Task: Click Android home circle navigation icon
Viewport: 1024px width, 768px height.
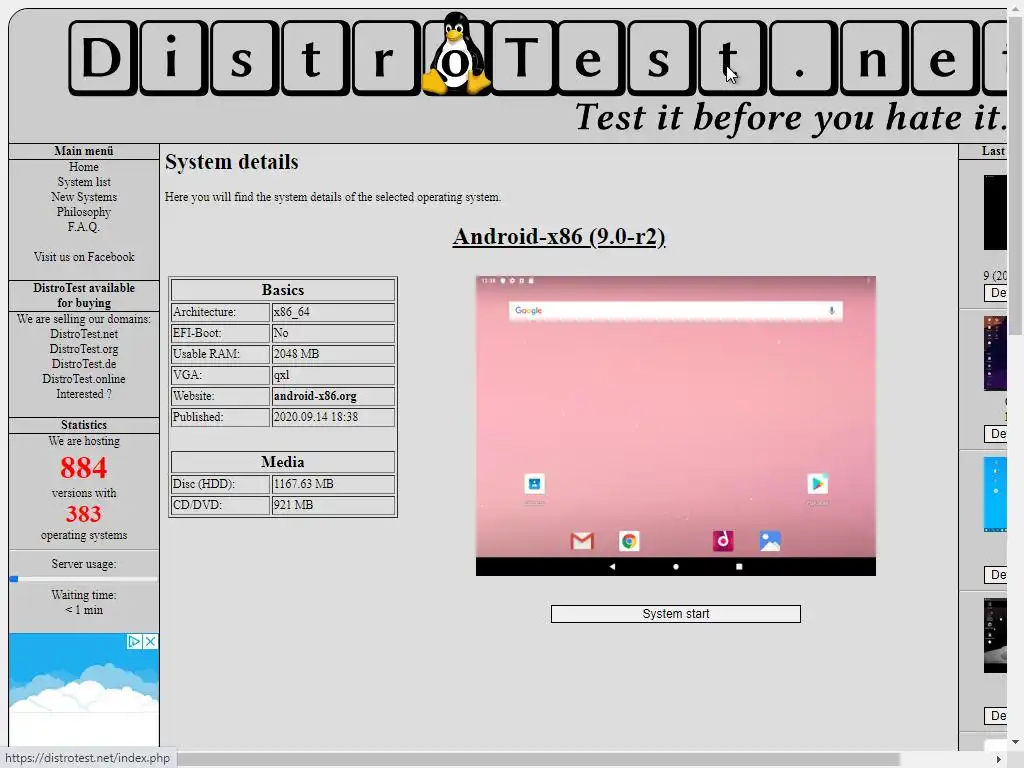Action: (676, 567)
